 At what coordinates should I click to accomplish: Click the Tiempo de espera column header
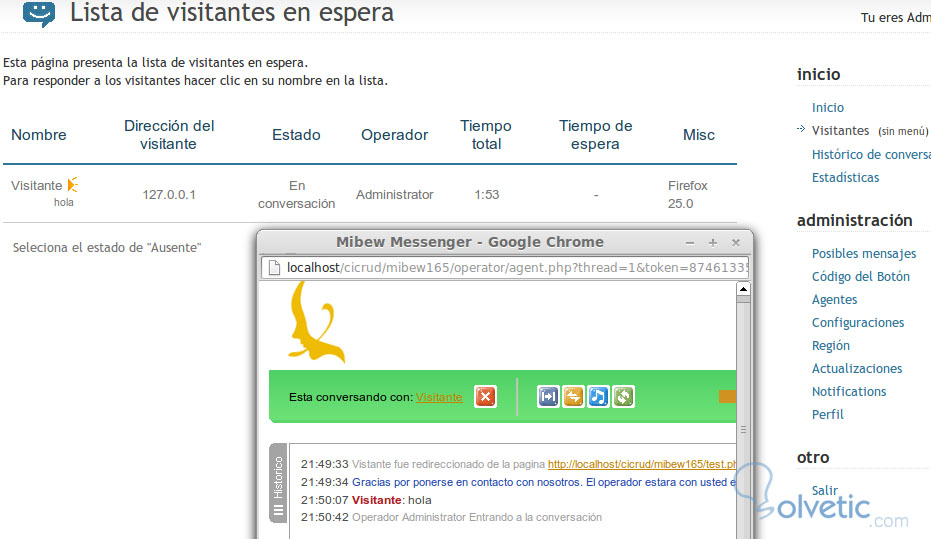pyautogui.click(x=596, y=135)
